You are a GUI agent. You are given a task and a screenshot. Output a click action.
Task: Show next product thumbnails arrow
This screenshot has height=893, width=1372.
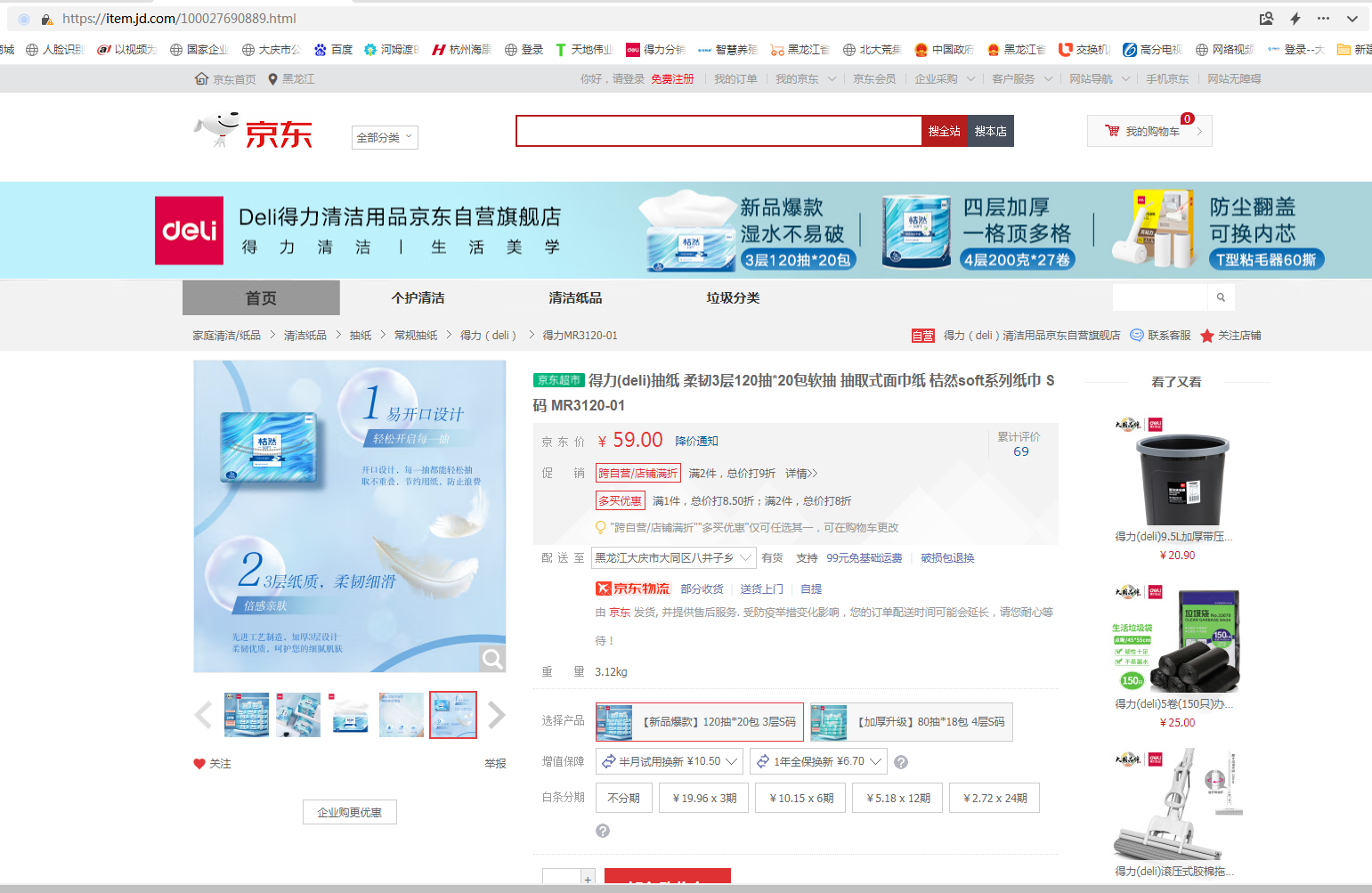[x=496, y=714]
